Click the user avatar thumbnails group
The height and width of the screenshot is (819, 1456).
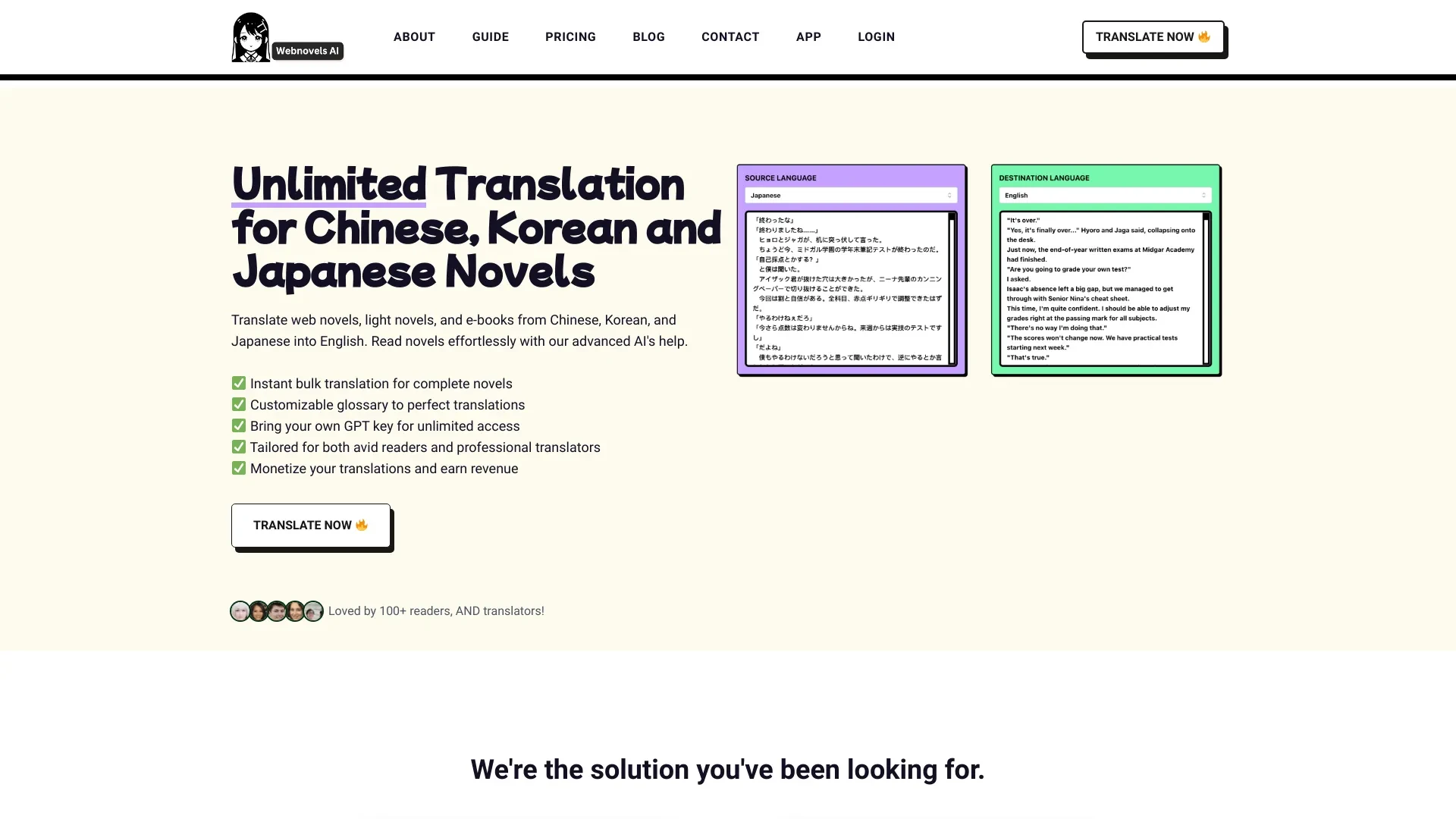pyautogui.click(x=277, y=610)
